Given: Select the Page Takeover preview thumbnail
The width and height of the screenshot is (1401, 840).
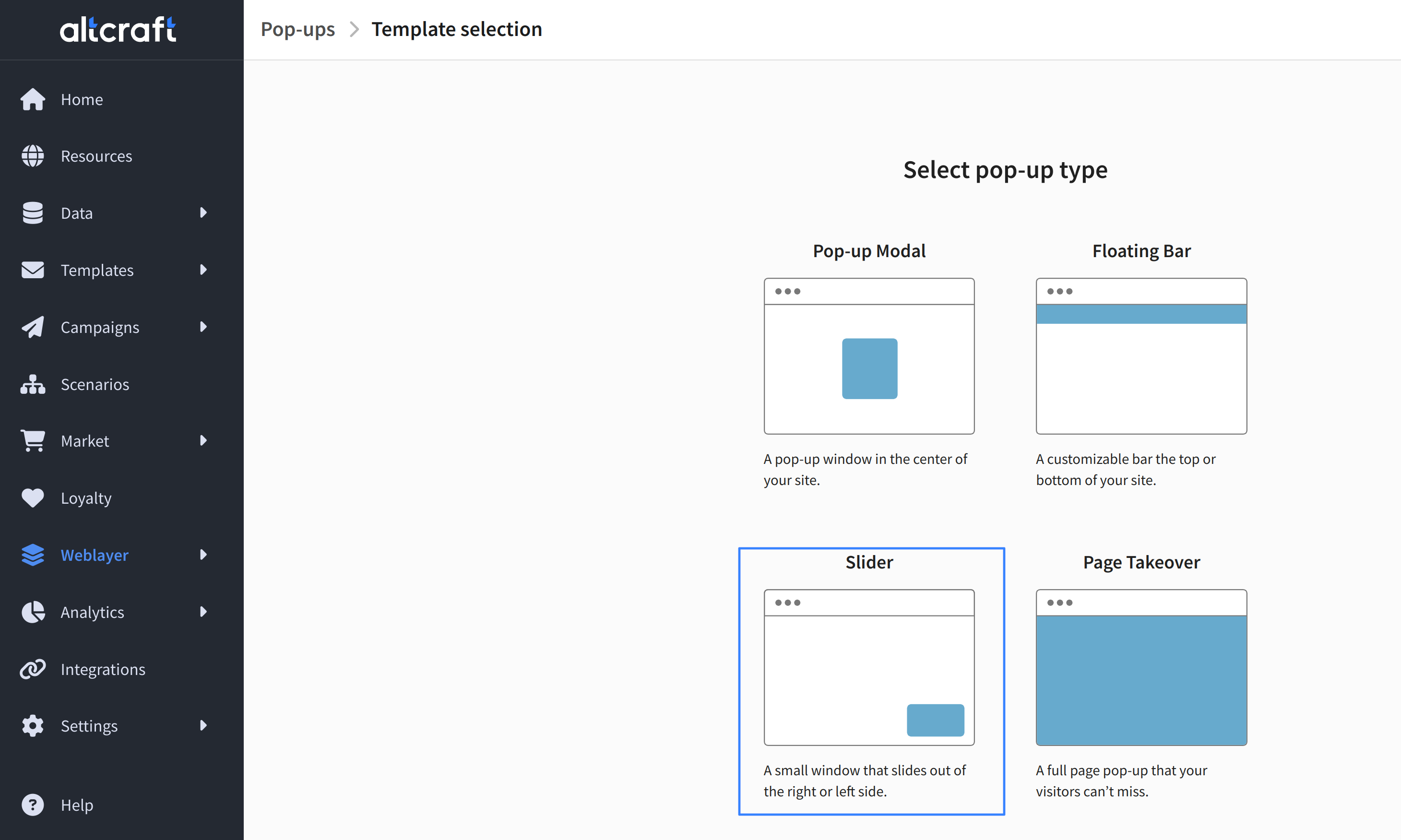Looking at the screenshot, I should coord(1141,667).
